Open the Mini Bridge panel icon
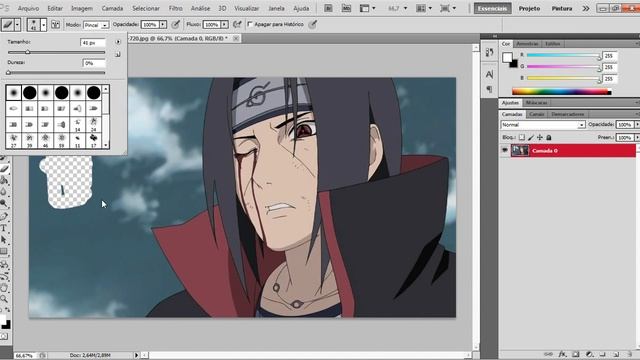Screen dimensions: 640x360 (x=346, y=8)
